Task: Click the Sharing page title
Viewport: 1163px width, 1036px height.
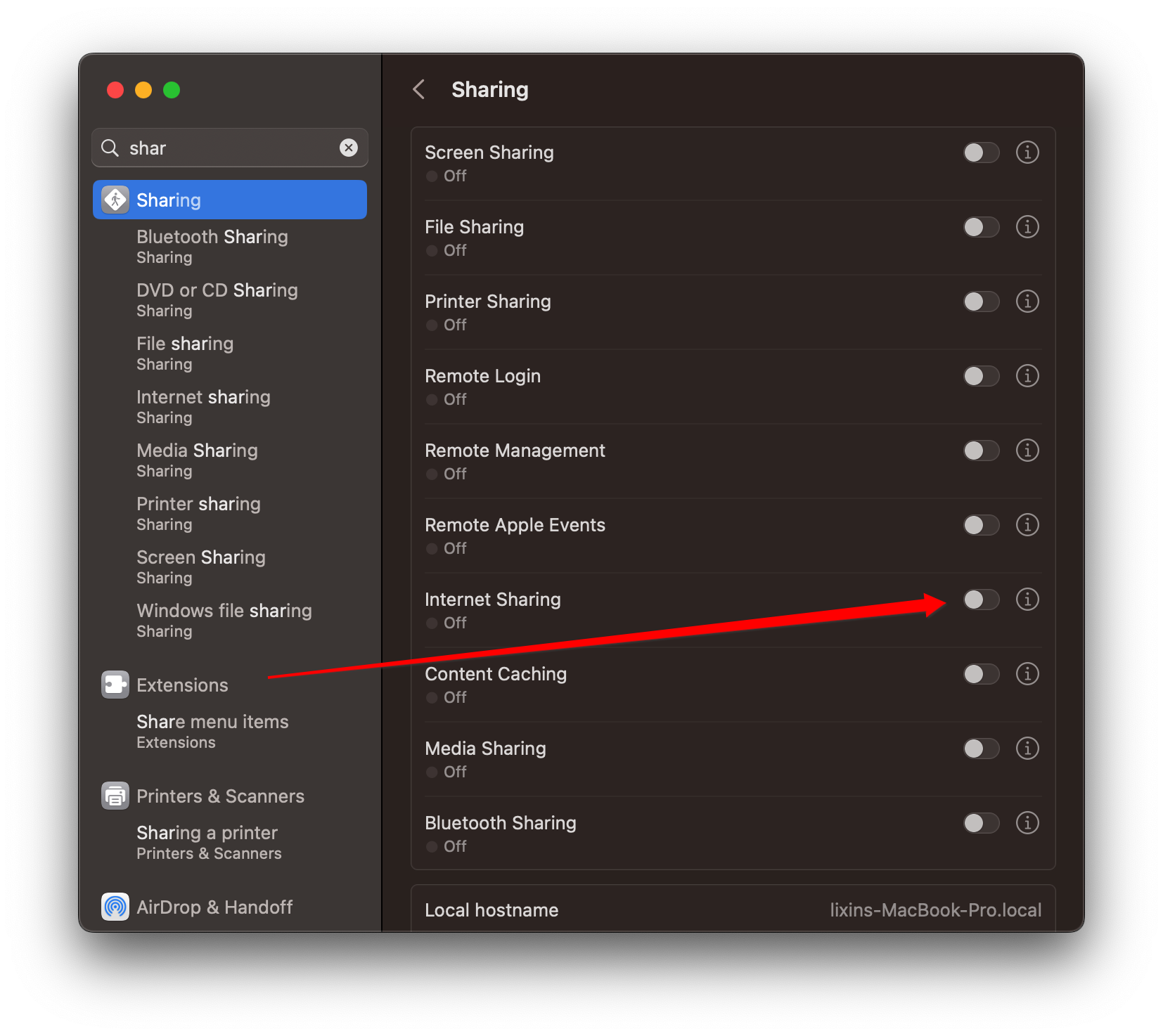Action: 490,89
